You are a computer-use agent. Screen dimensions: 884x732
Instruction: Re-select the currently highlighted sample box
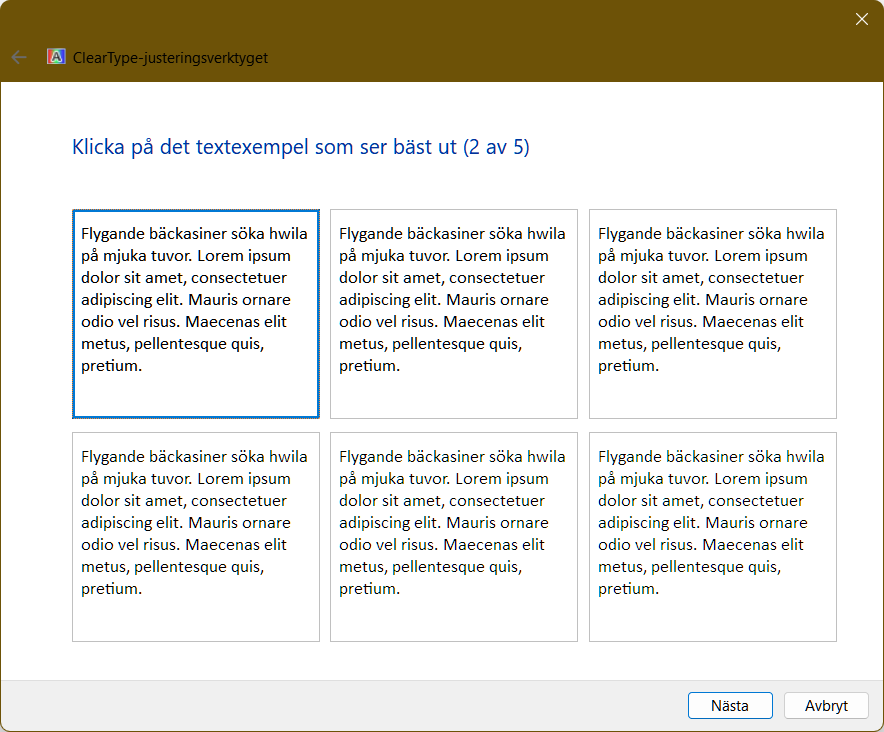tap(195, 312)
